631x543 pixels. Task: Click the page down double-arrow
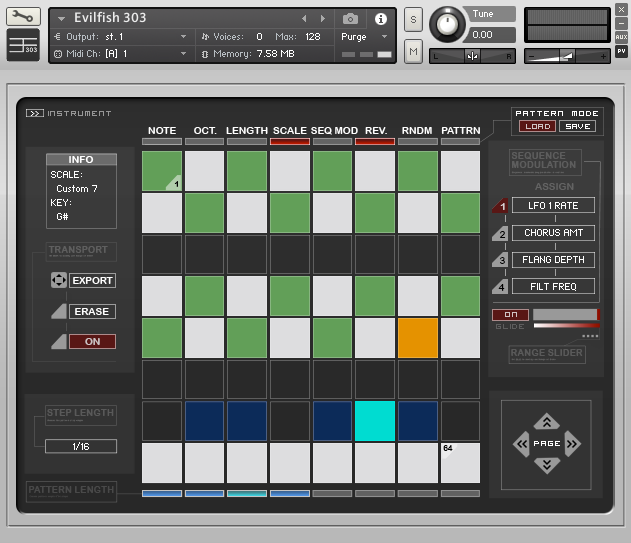(546, 464)
